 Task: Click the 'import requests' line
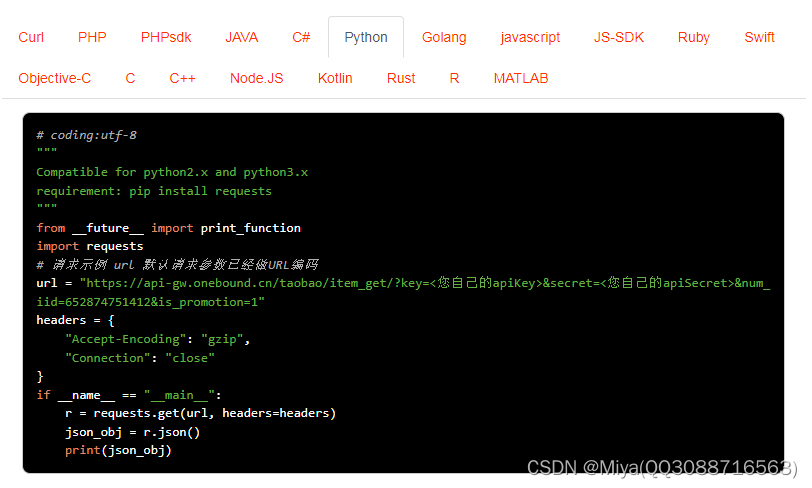pyautogui.click(x=90, y=246)
